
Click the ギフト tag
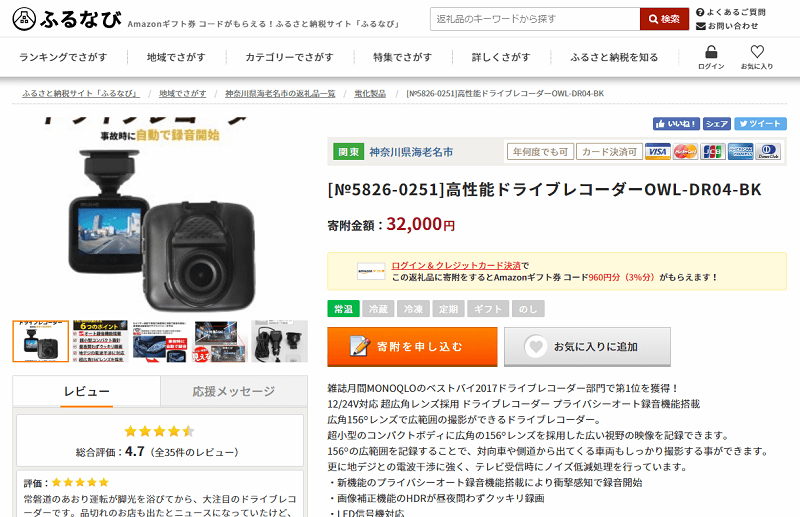pos(488,309)
